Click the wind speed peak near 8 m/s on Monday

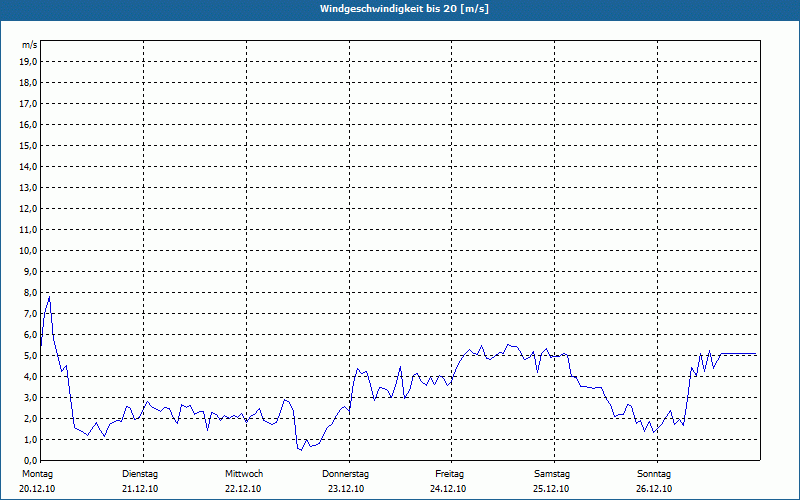pos(49,297)
